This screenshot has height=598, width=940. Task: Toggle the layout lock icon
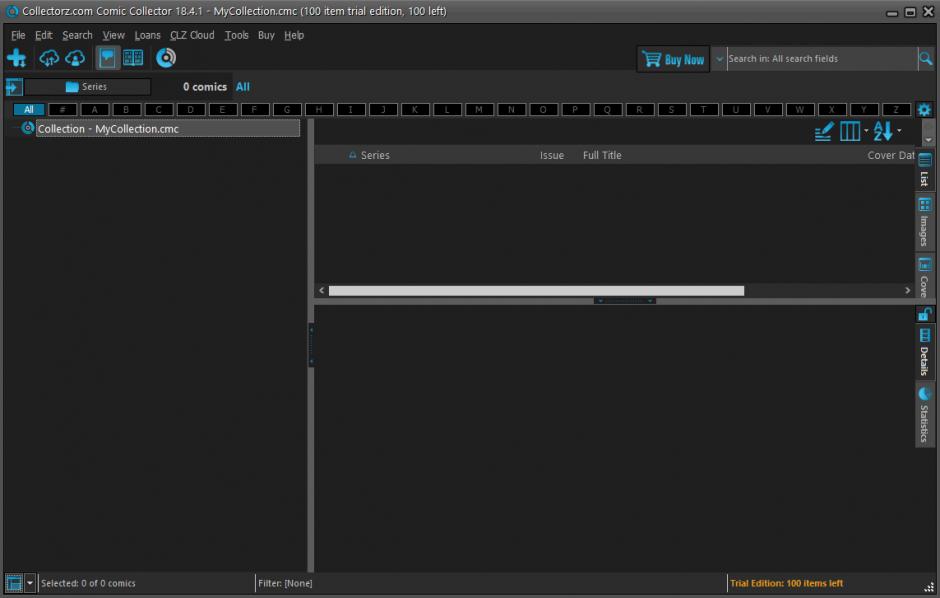(x=924, y=314)
